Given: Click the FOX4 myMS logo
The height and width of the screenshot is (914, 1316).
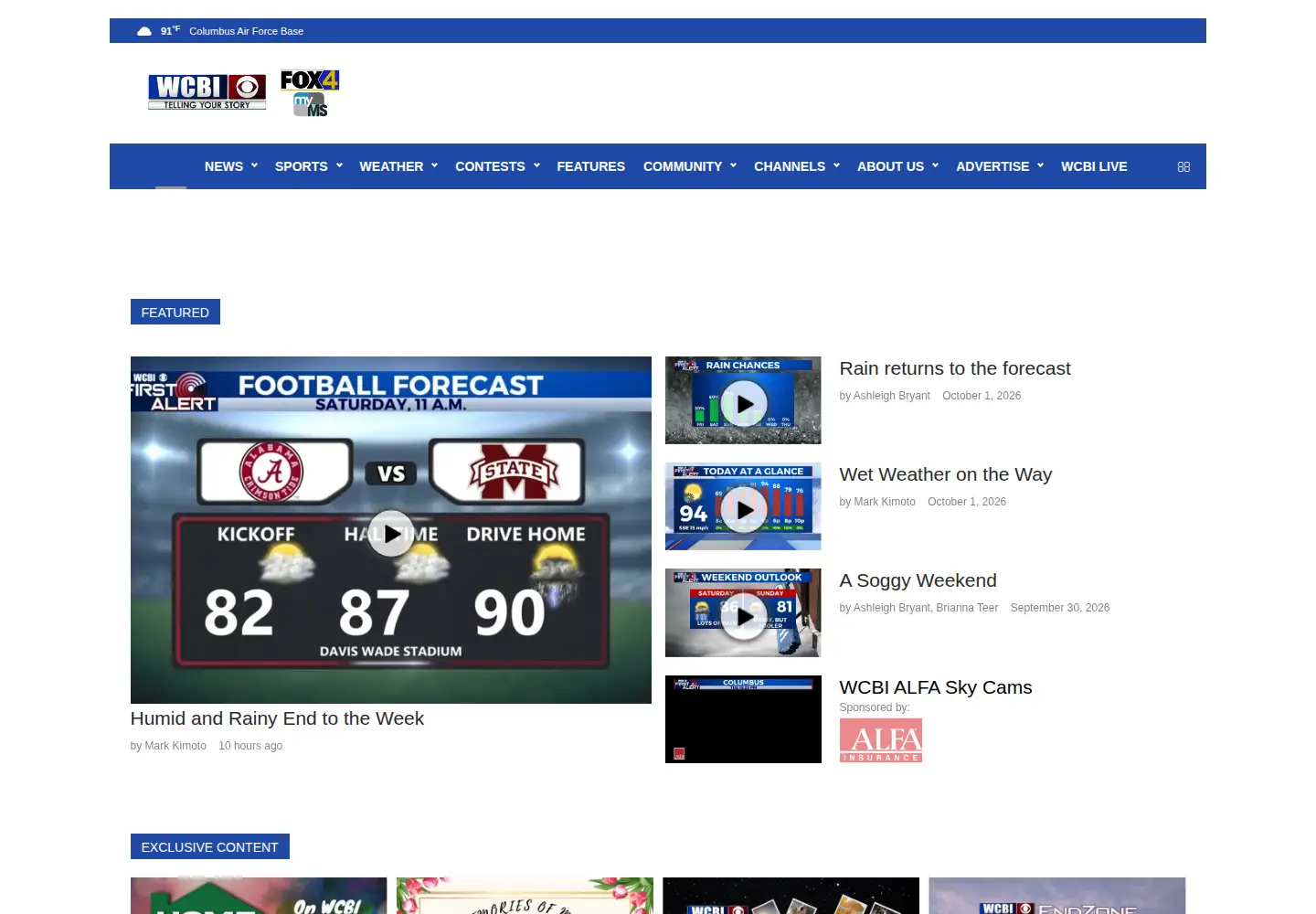Looking at the screenshot, I should click(310, 93).
